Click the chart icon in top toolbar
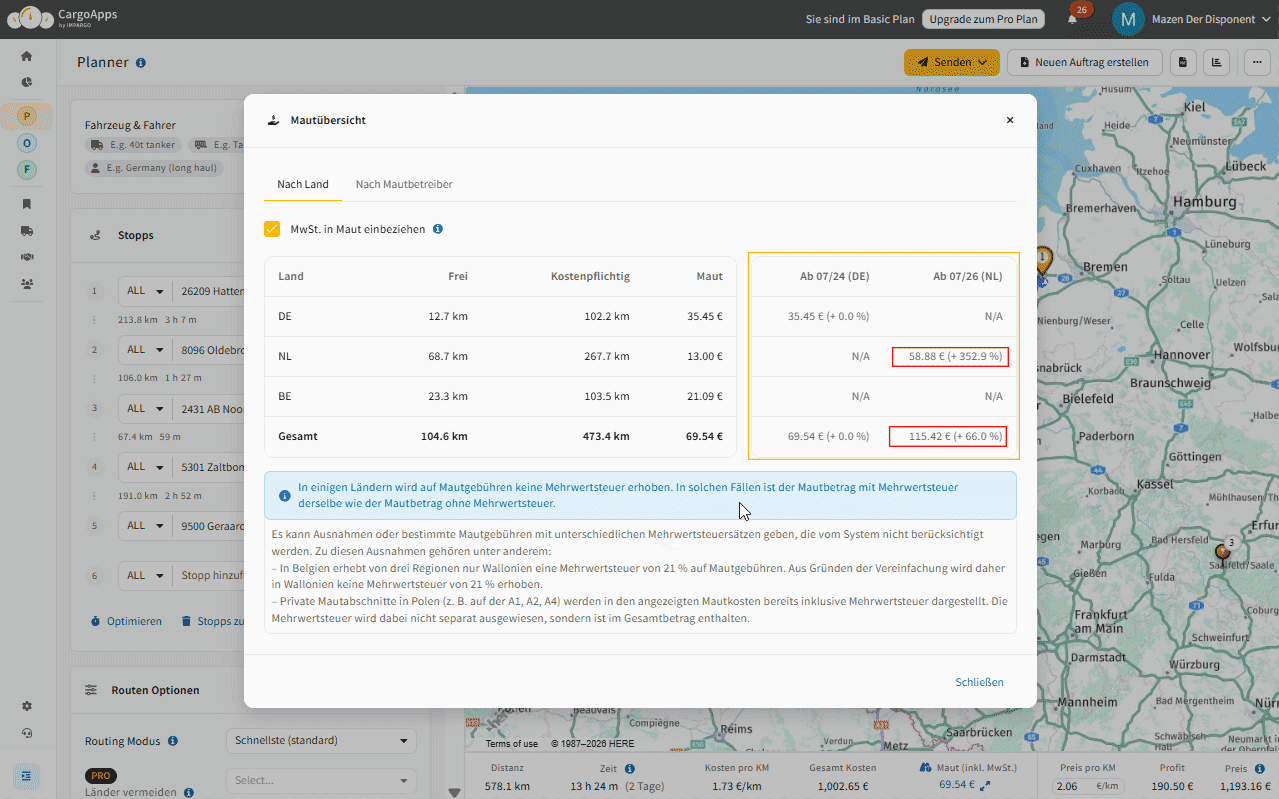The image size is (1279, 799). (x=1216, y=62)
